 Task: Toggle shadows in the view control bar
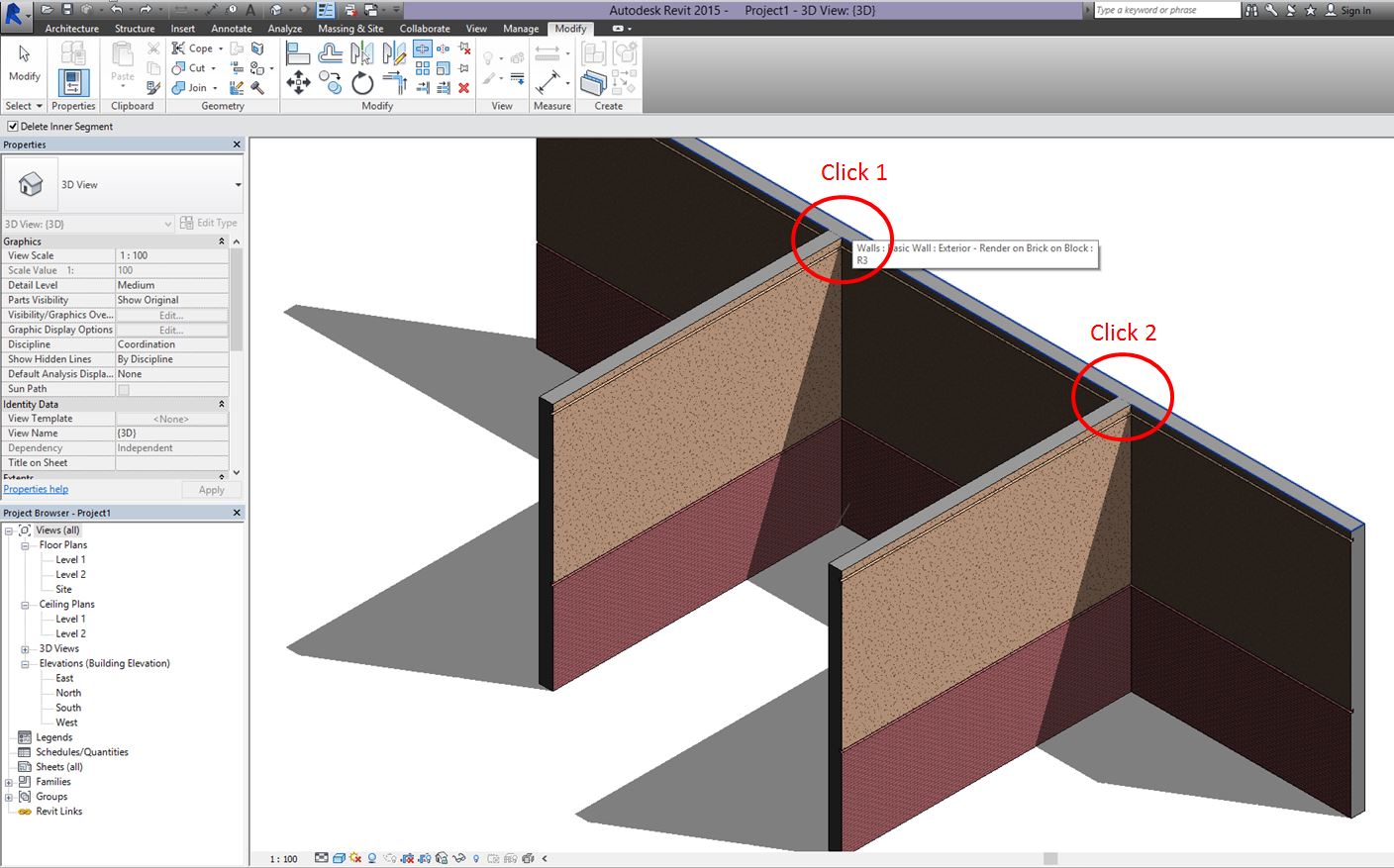[x=370, y=858]
